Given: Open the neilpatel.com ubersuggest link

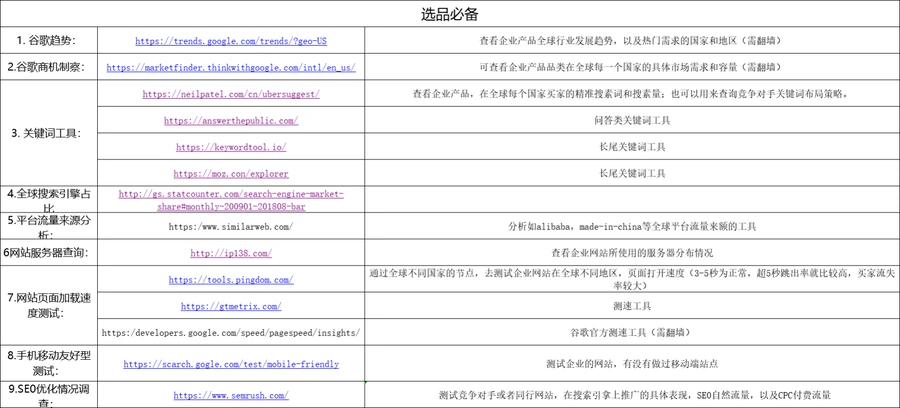Looking at the screenshot, I should tap(231, 94).
